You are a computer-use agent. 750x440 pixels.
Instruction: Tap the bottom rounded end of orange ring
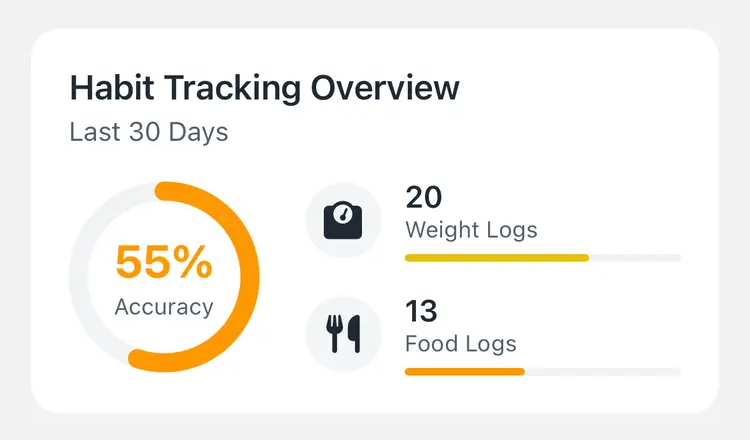(139, 360)
